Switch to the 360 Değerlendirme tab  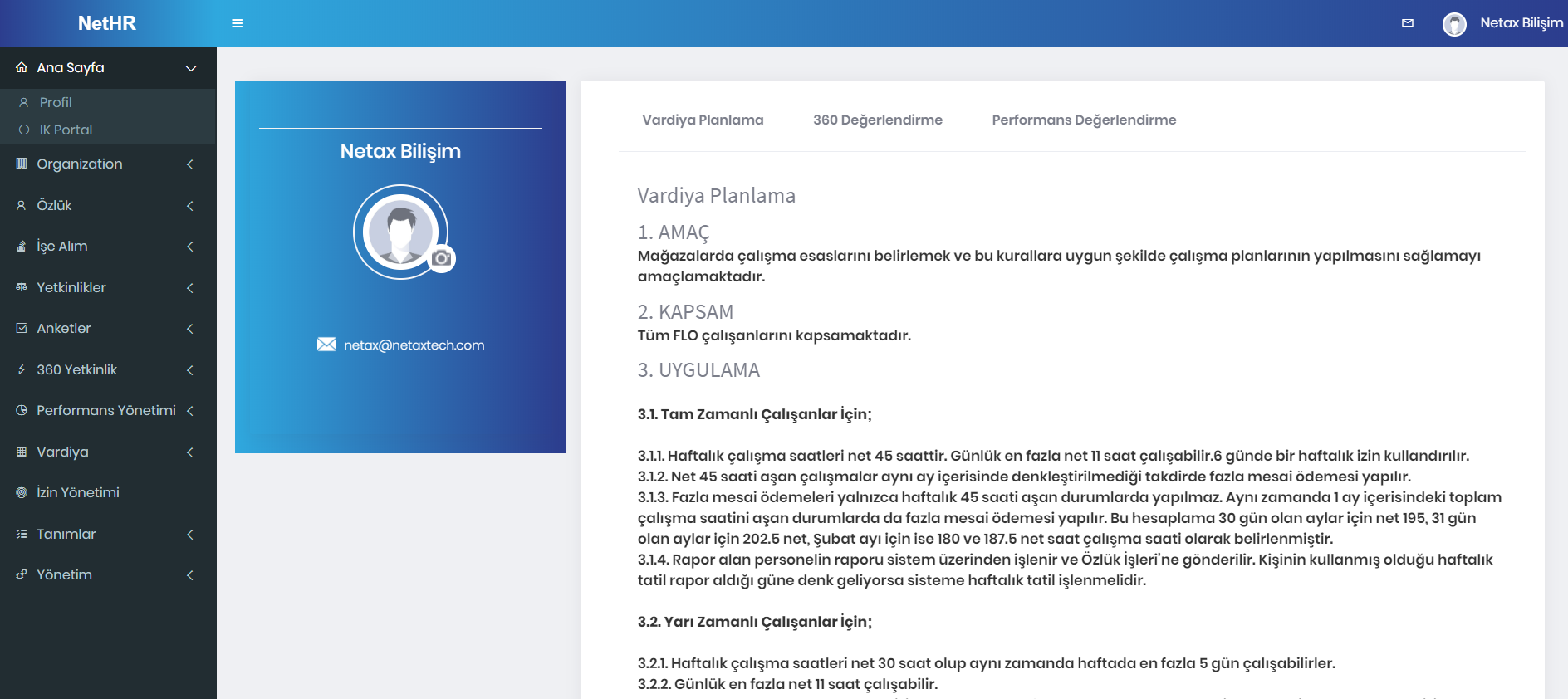click(878, 120)
